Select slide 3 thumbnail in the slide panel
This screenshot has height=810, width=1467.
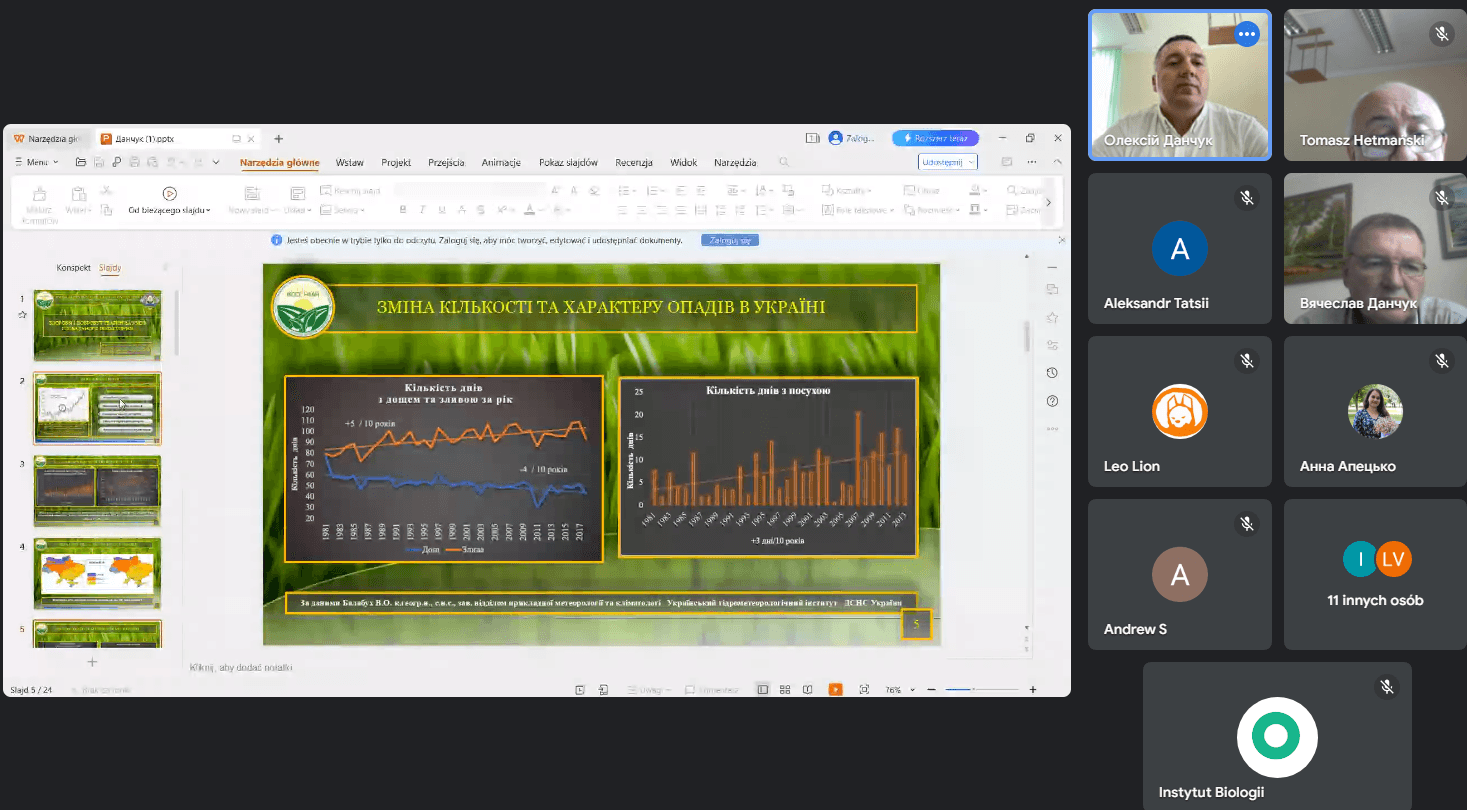tap(97, 491)
